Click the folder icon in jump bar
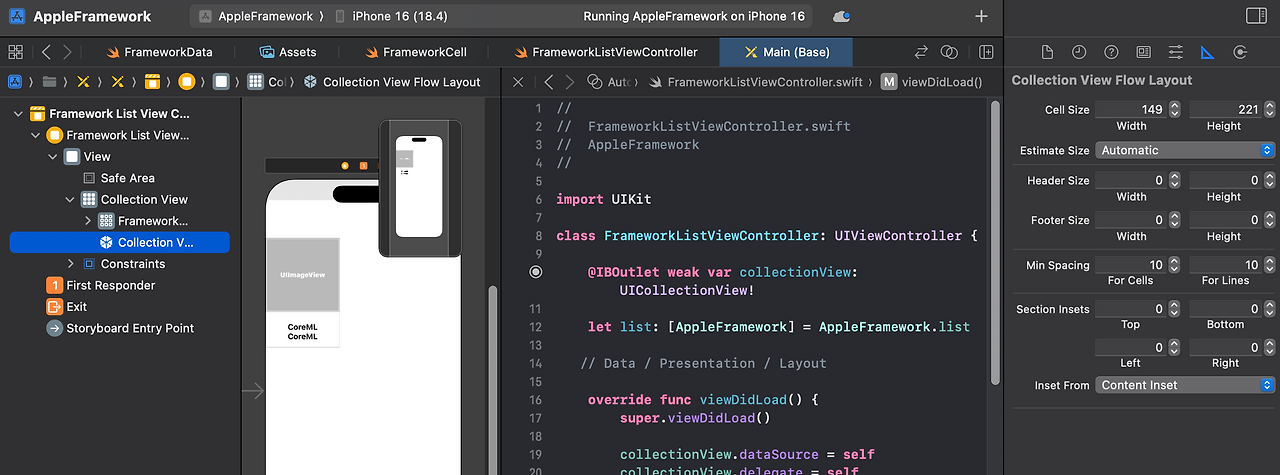 coord(49,82)
